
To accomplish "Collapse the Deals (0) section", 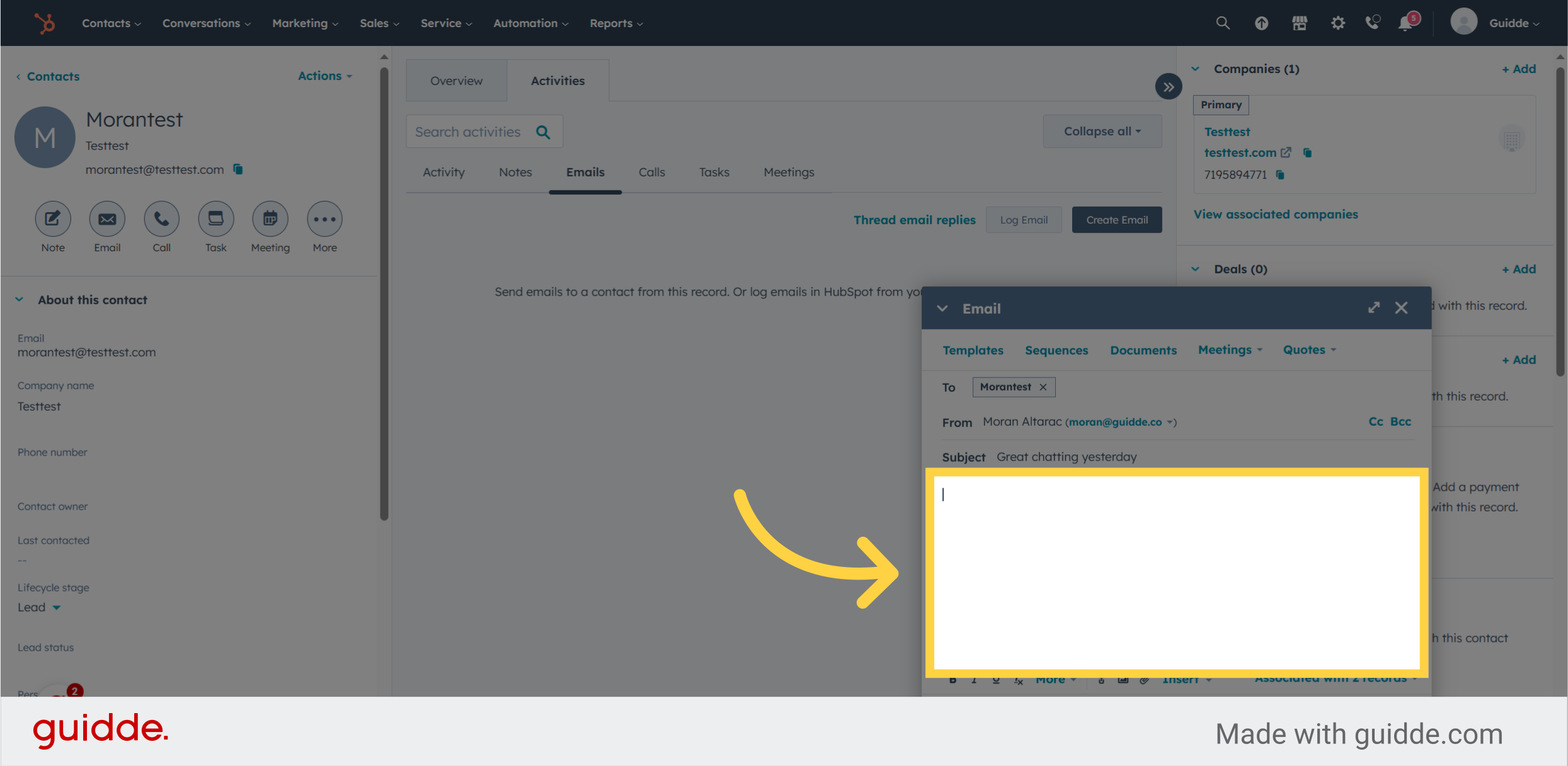I will [x=1196, y=269].
